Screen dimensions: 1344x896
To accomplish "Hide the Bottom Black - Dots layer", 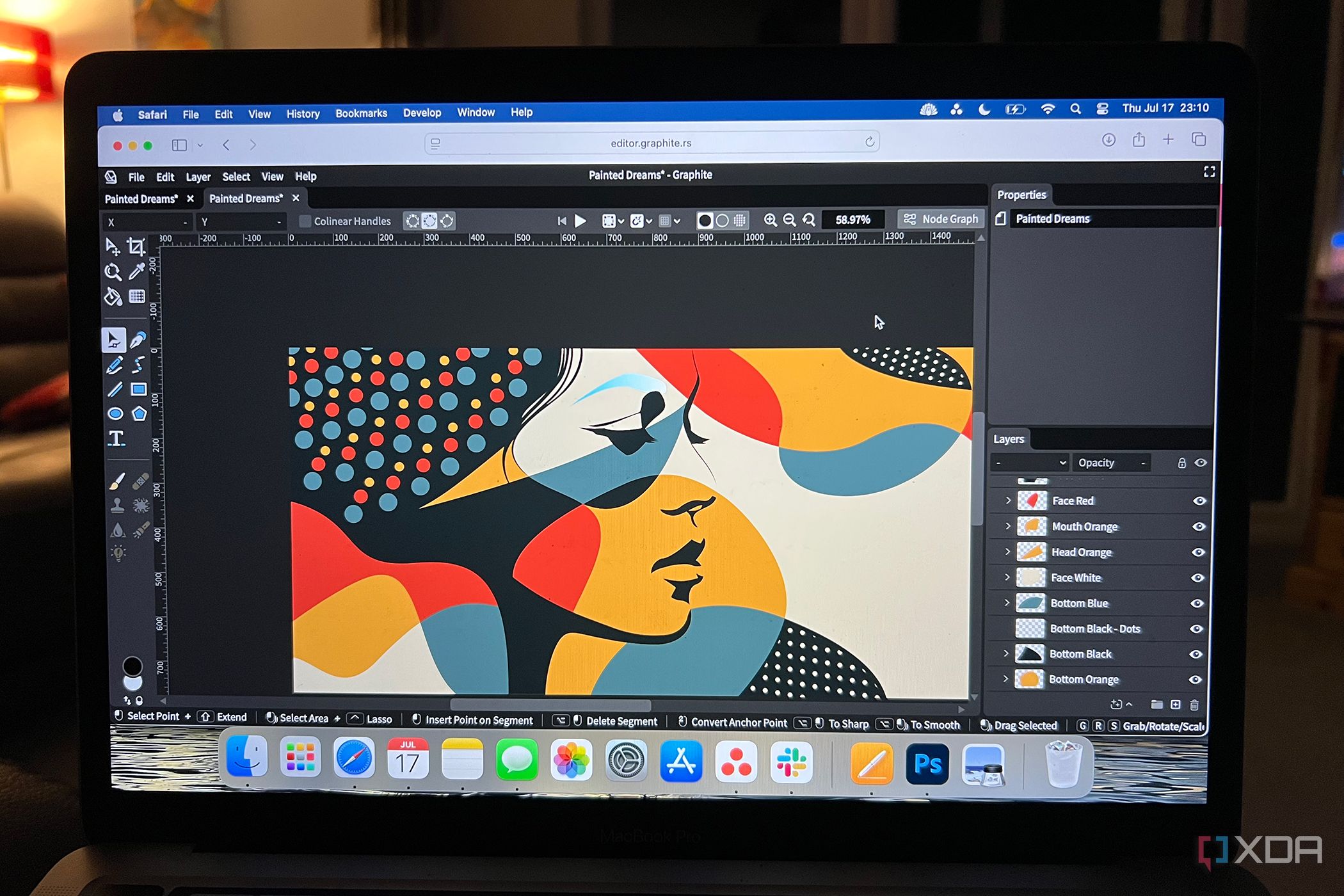I will pyautogui.click(x=1197, y=629).
